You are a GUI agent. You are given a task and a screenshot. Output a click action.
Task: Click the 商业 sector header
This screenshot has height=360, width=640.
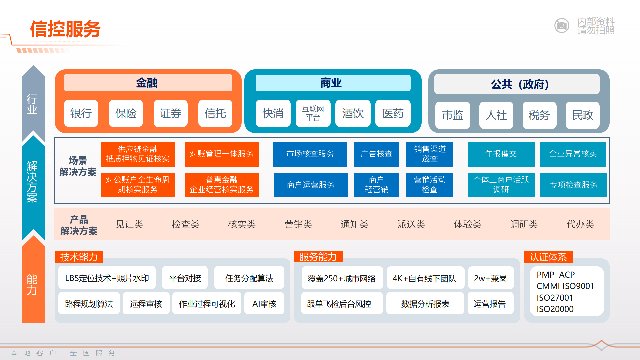pyautogui.click(x=333, y=83)
